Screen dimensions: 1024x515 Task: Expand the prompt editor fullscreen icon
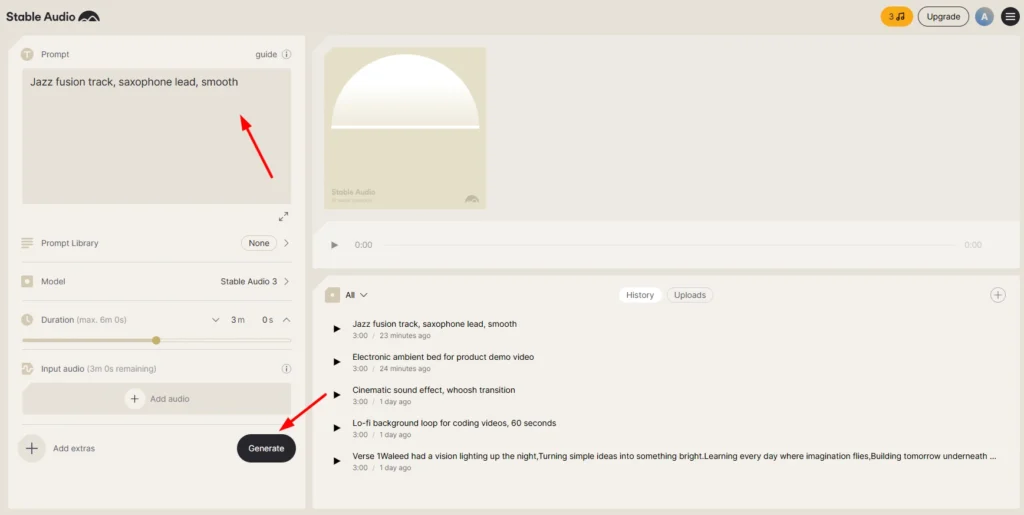pos(283,217)
